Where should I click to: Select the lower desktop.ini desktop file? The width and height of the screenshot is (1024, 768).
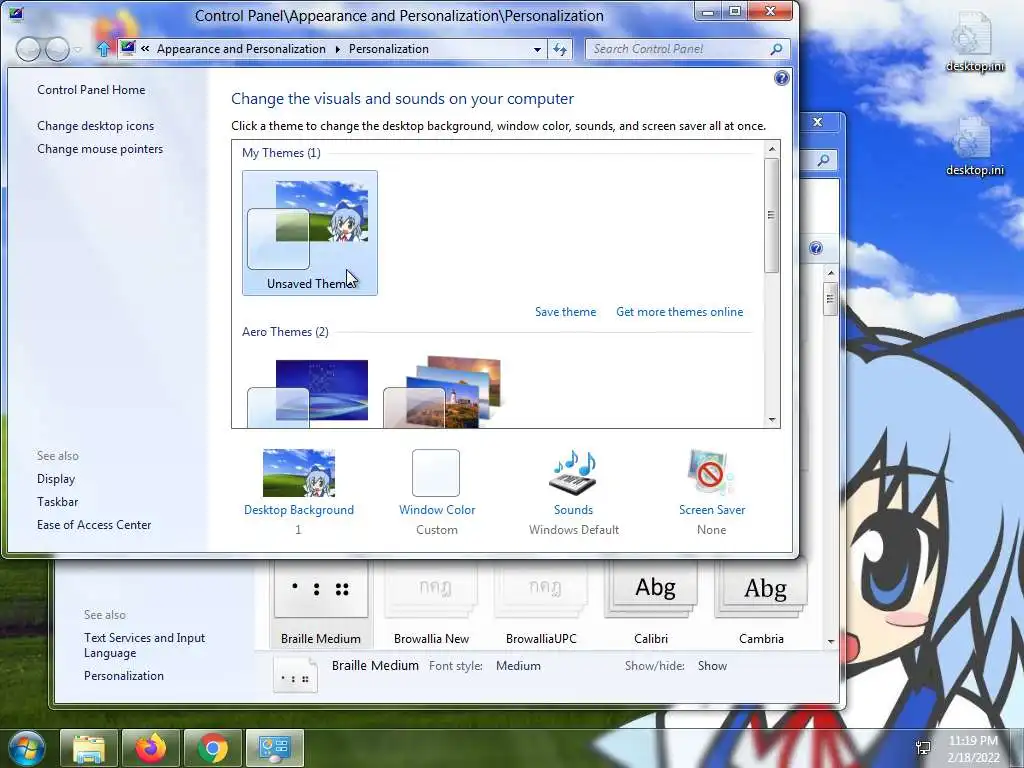(974, 146)
